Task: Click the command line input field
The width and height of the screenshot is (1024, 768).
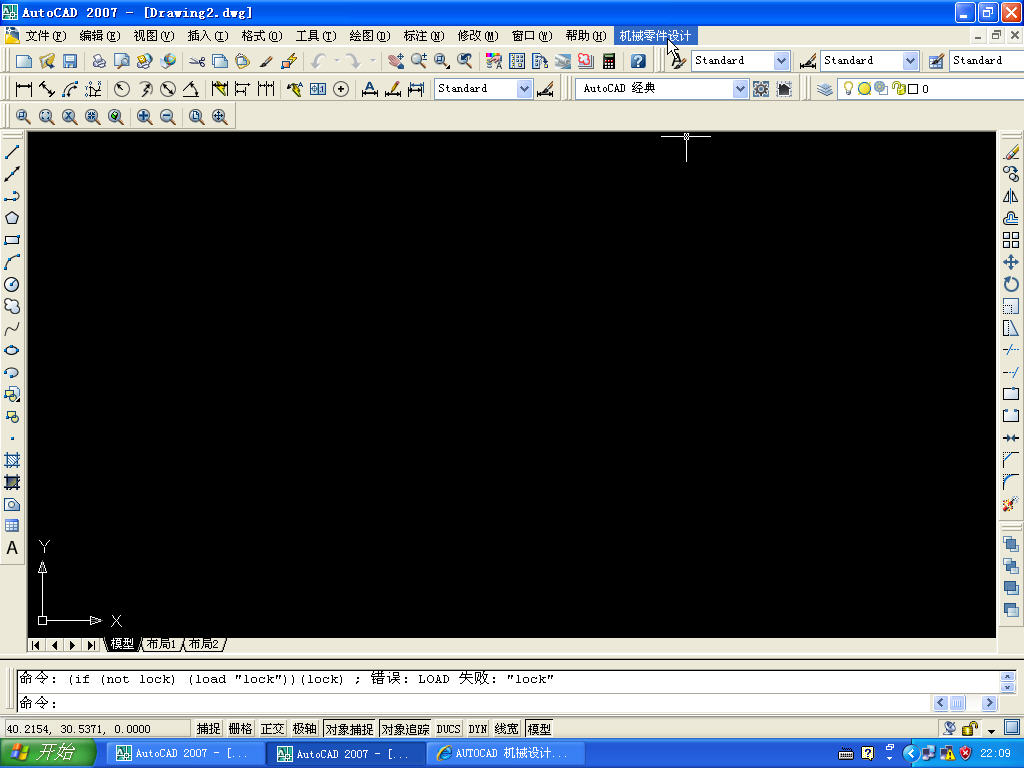Action: coord(473,703)
